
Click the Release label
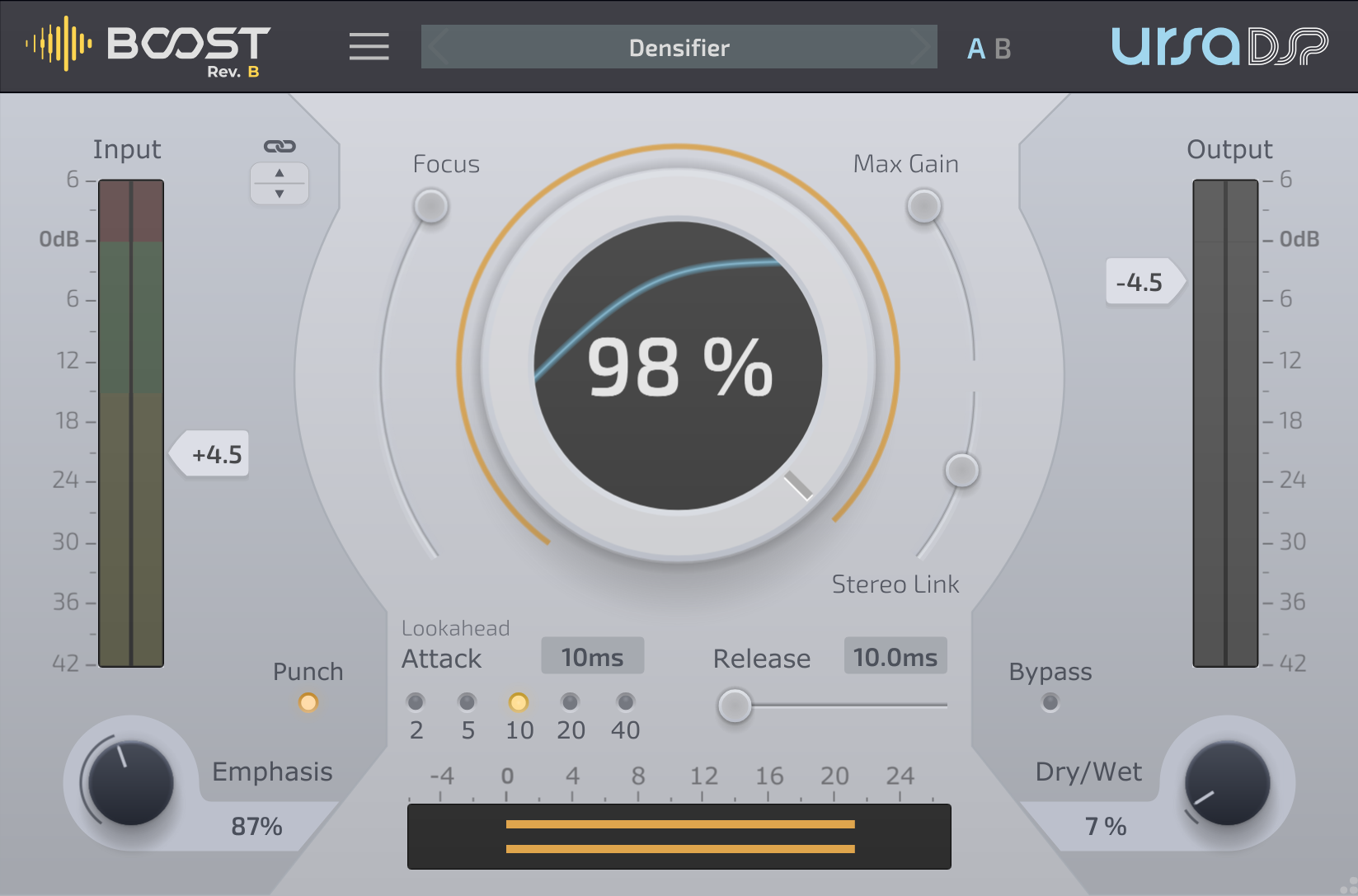pyautogui.click(x=761, y=659)
